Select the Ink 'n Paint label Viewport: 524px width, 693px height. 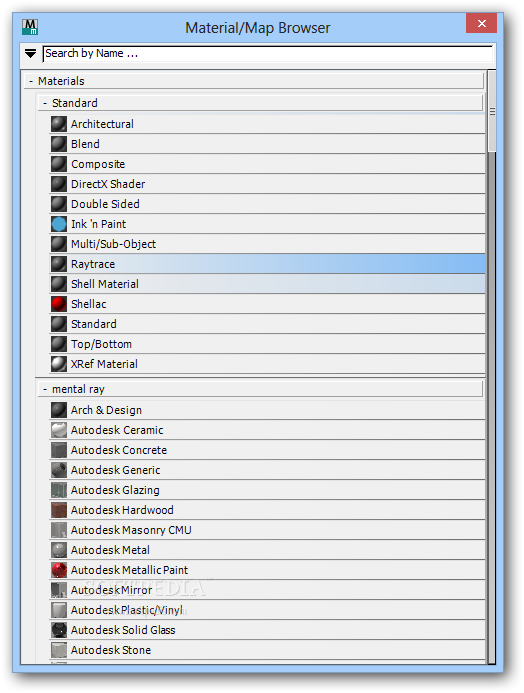tap(99, 224)
